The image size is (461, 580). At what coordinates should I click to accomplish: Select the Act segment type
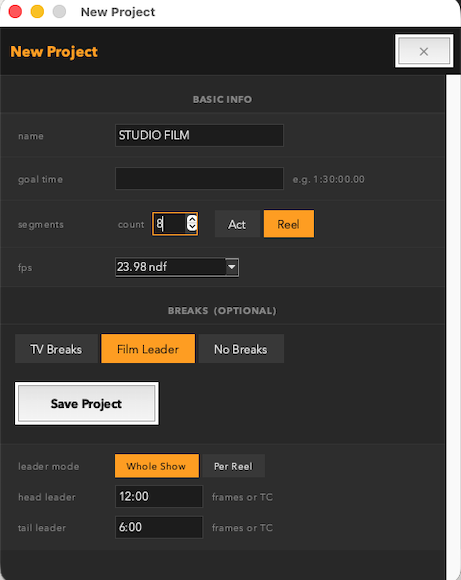(x=237, y=224)
